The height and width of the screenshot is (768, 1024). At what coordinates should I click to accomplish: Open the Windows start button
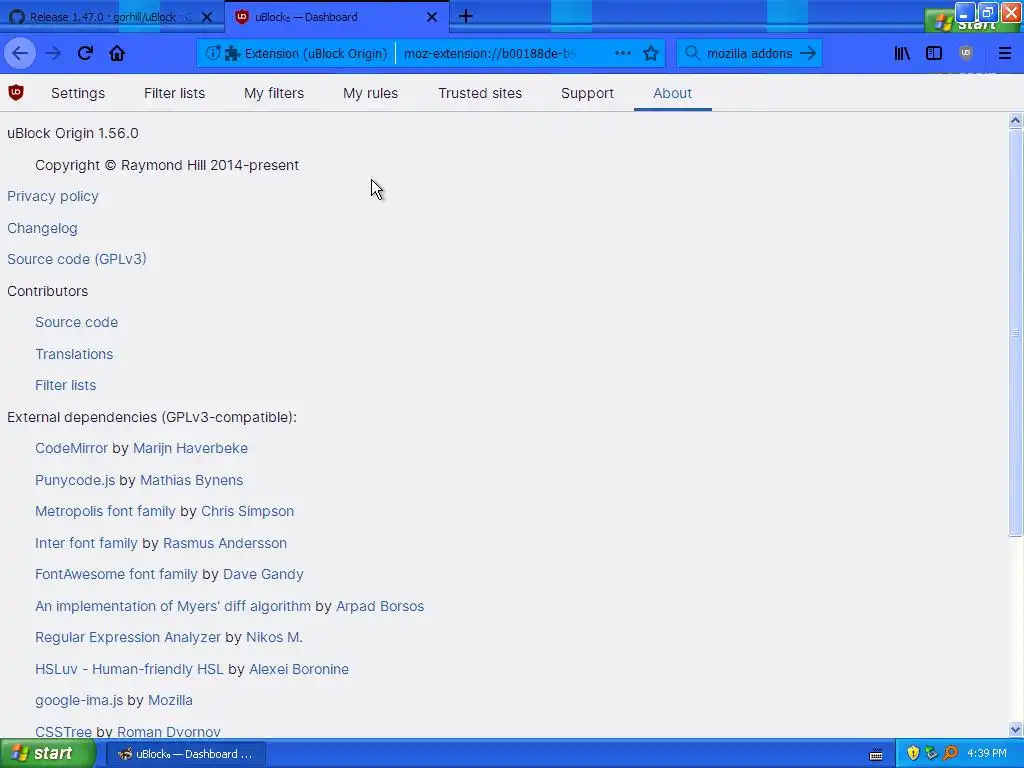47,753
